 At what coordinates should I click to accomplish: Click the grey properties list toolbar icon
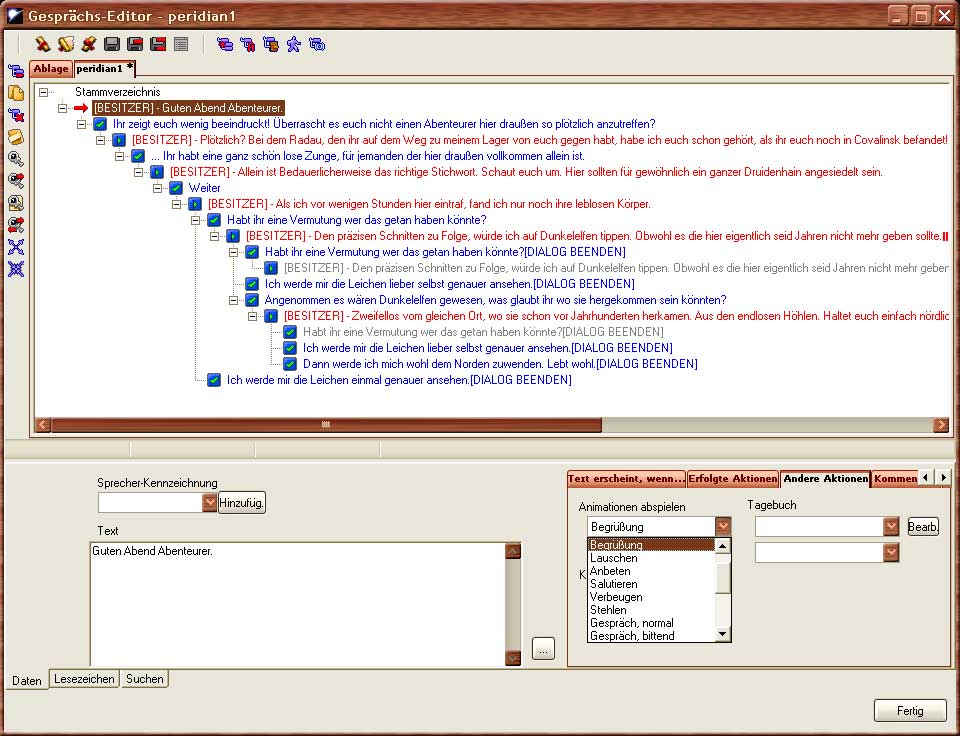pos(181,44)
